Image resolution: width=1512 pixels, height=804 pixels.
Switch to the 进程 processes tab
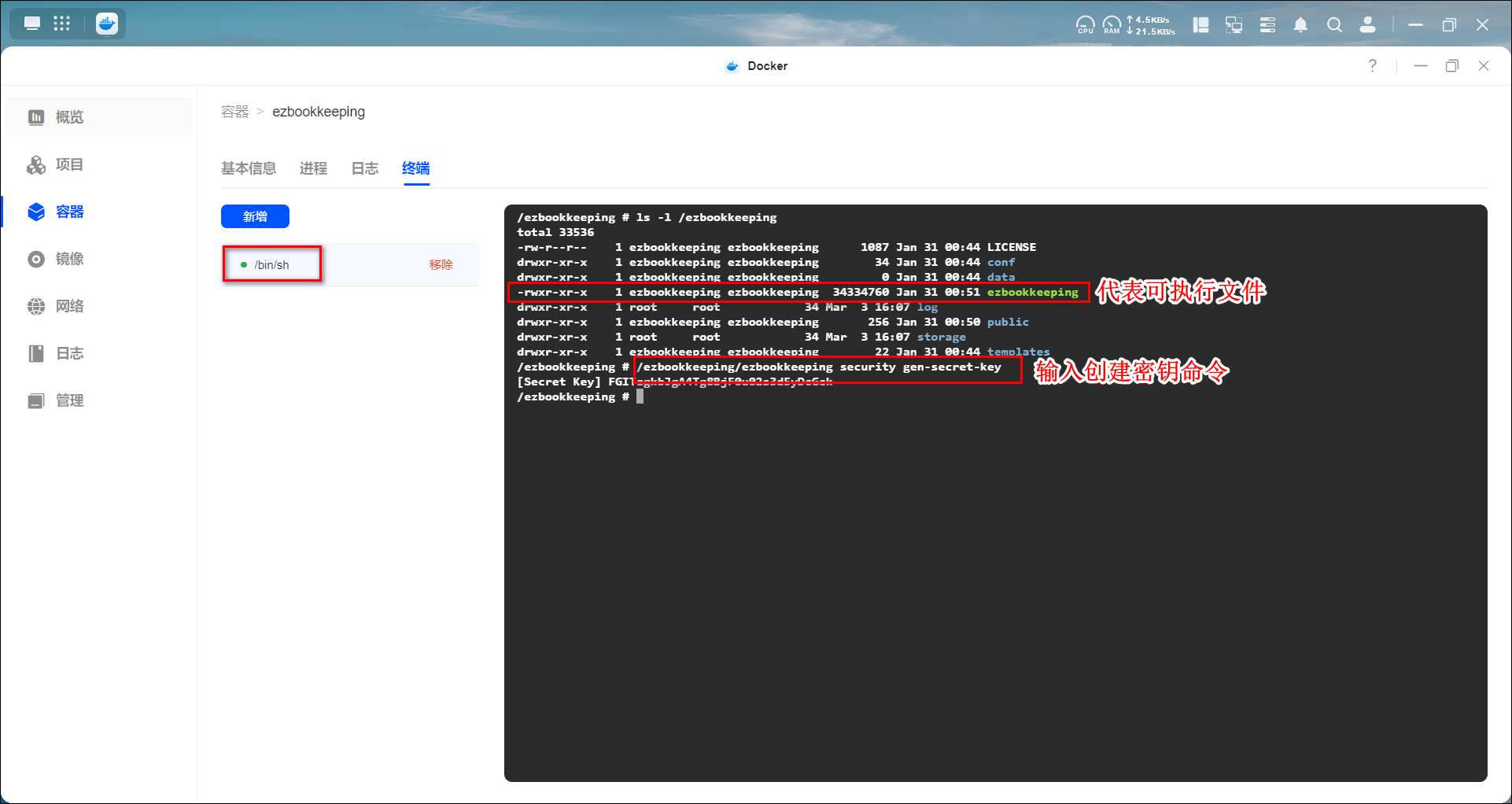[313, 168]
